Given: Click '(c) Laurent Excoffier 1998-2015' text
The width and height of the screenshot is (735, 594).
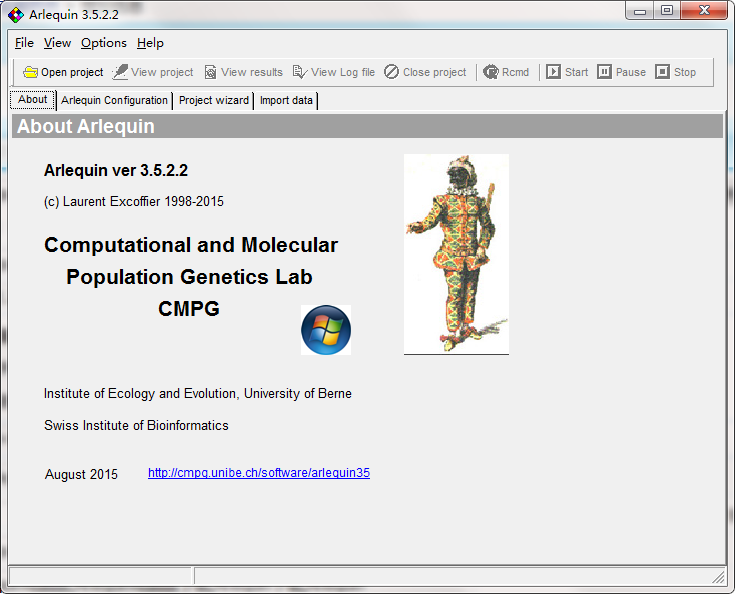Looking at the screenshot, I should [134, 202].
